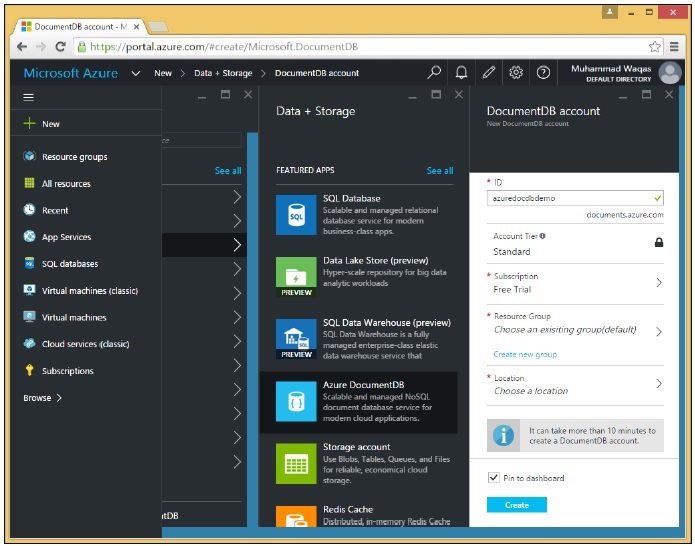Click the help question mark icon
This screenshot has width=695, height=546.
pyautogui.click(x=543, y=72)
